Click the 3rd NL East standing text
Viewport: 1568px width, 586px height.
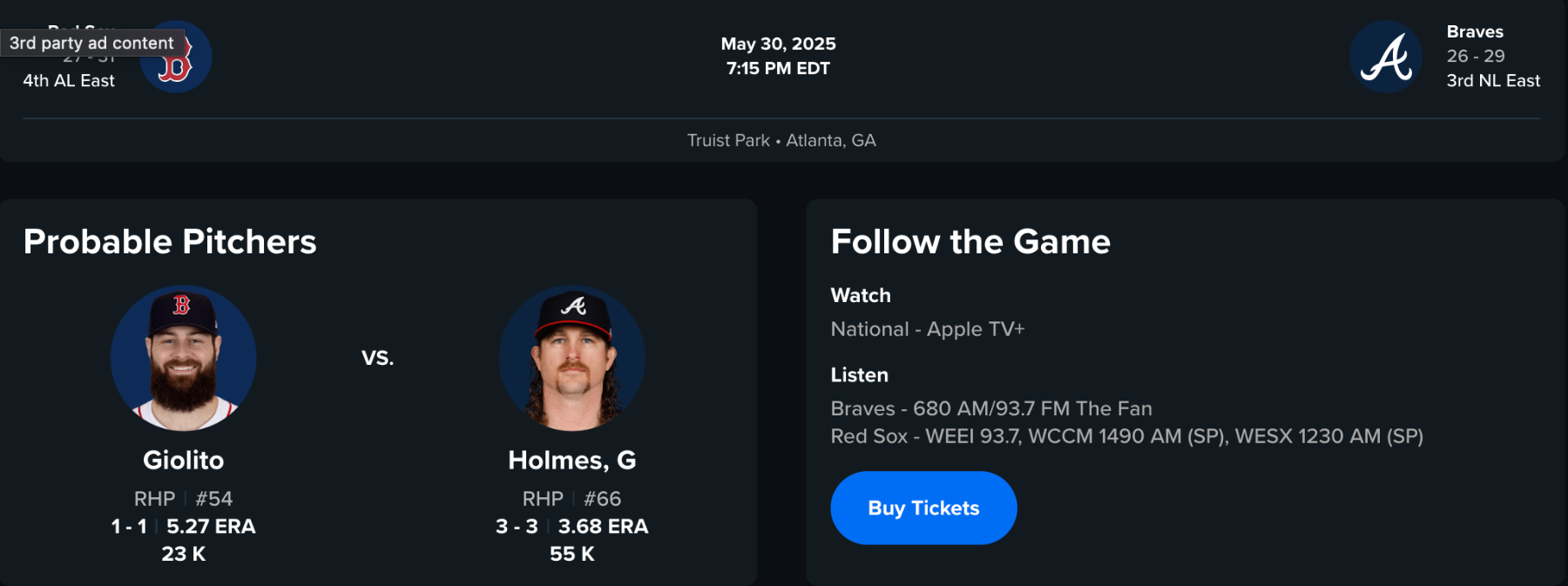[1492, 81]
